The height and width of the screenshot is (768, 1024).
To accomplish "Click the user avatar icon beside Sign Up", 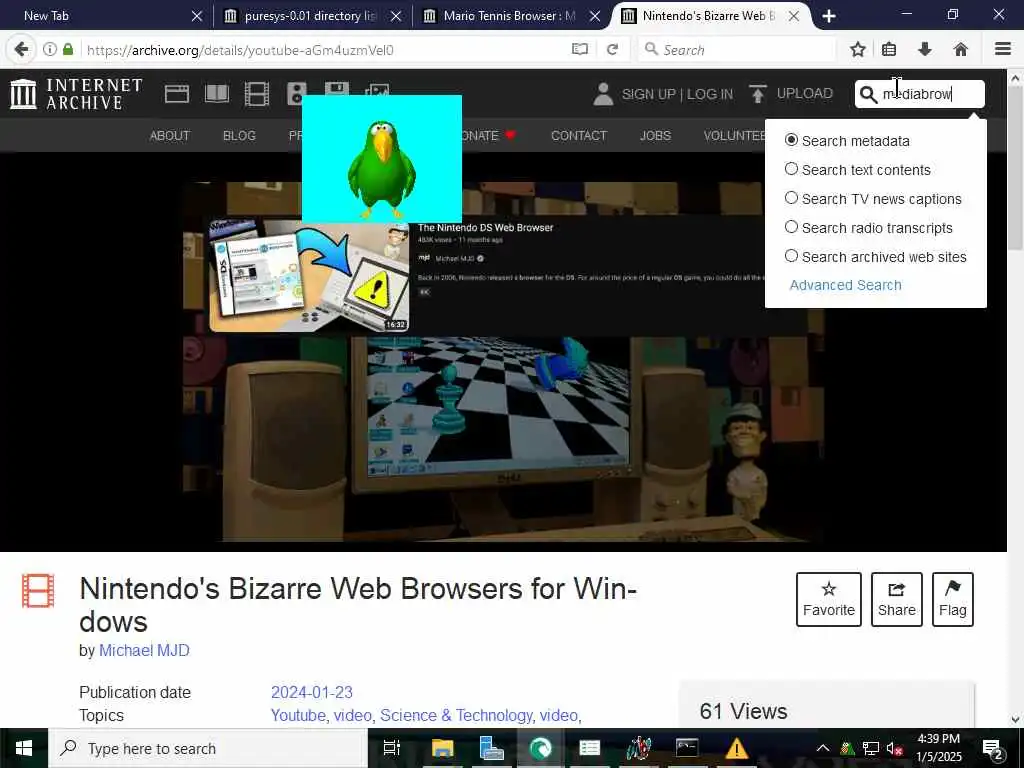I will pos(603,94).
